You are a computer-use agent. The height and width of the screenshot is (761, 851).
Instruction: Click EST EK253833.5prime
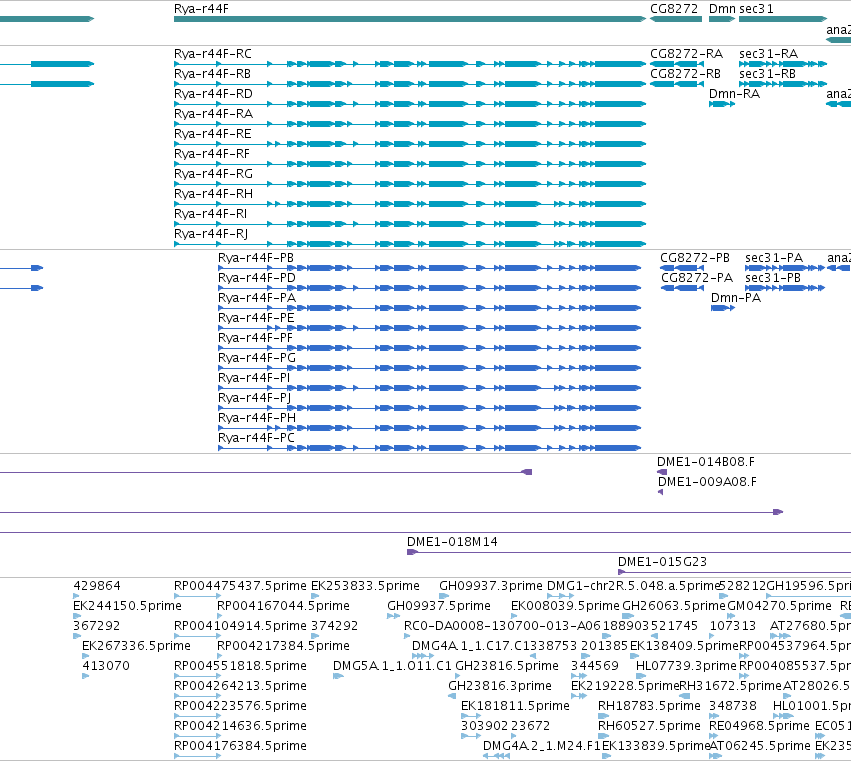pos(365,586)
